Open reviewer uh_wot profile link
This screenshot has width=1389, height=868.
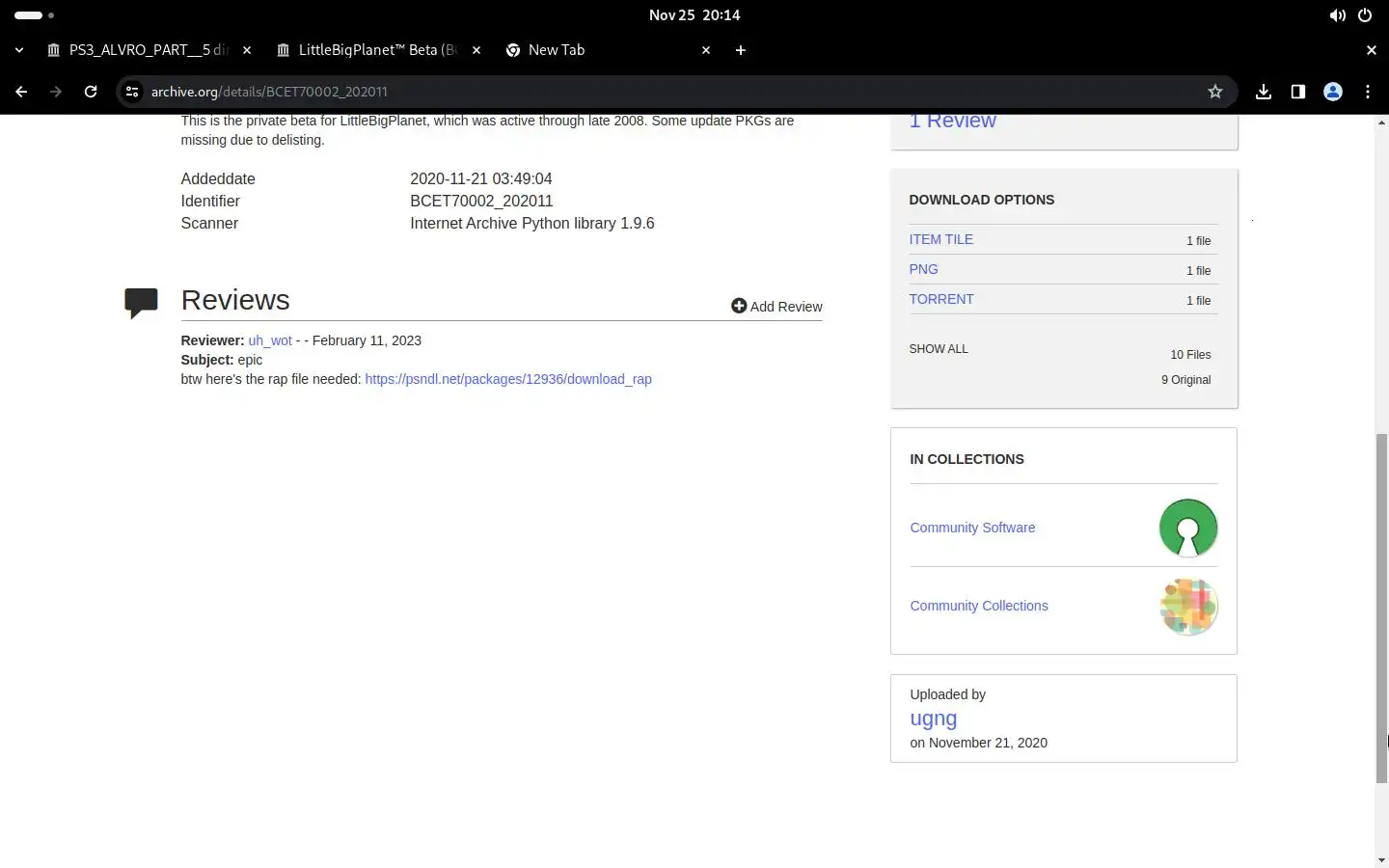click(270, 340)
